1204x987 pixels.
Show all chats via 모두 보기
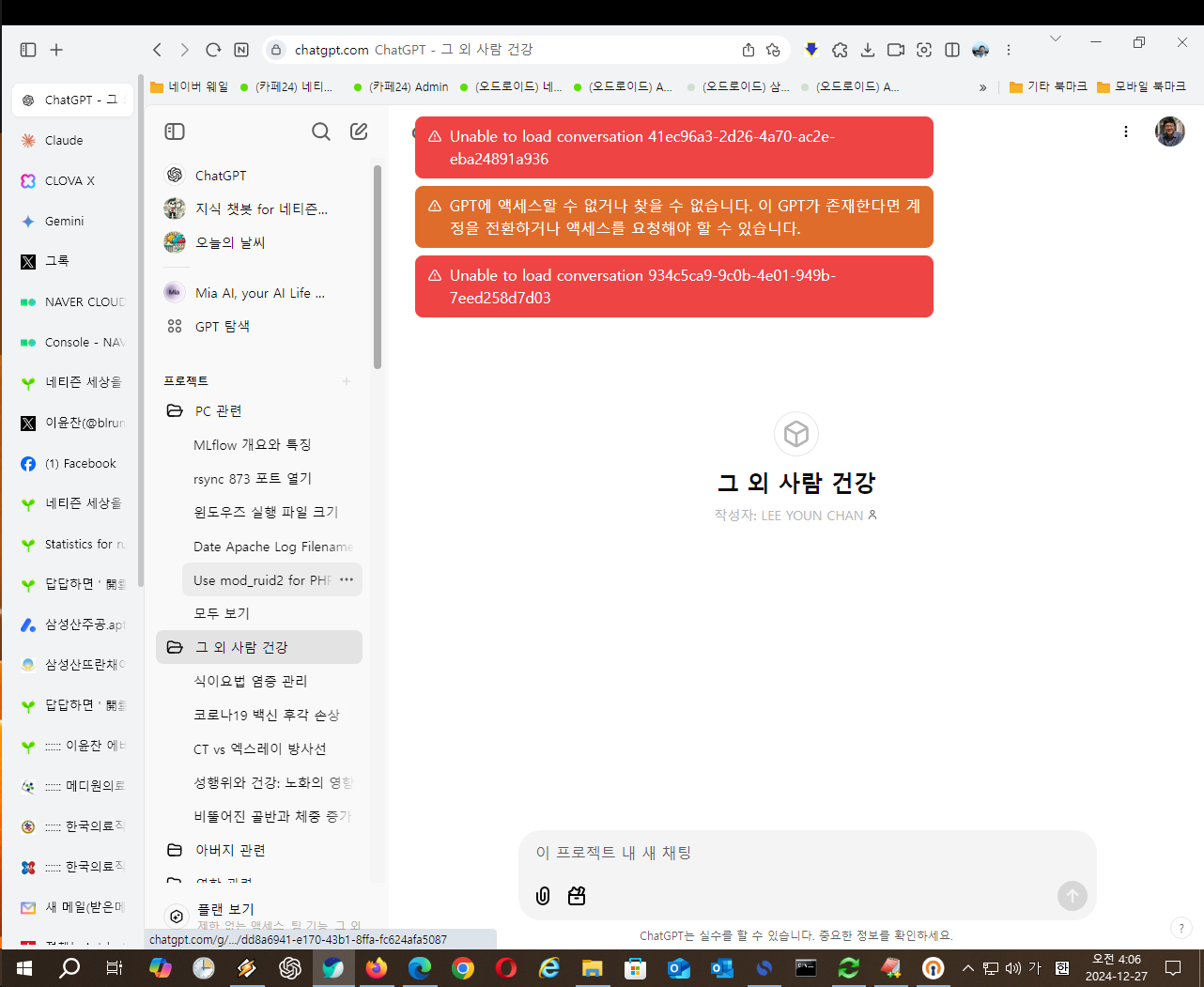[x=222, y=613]
